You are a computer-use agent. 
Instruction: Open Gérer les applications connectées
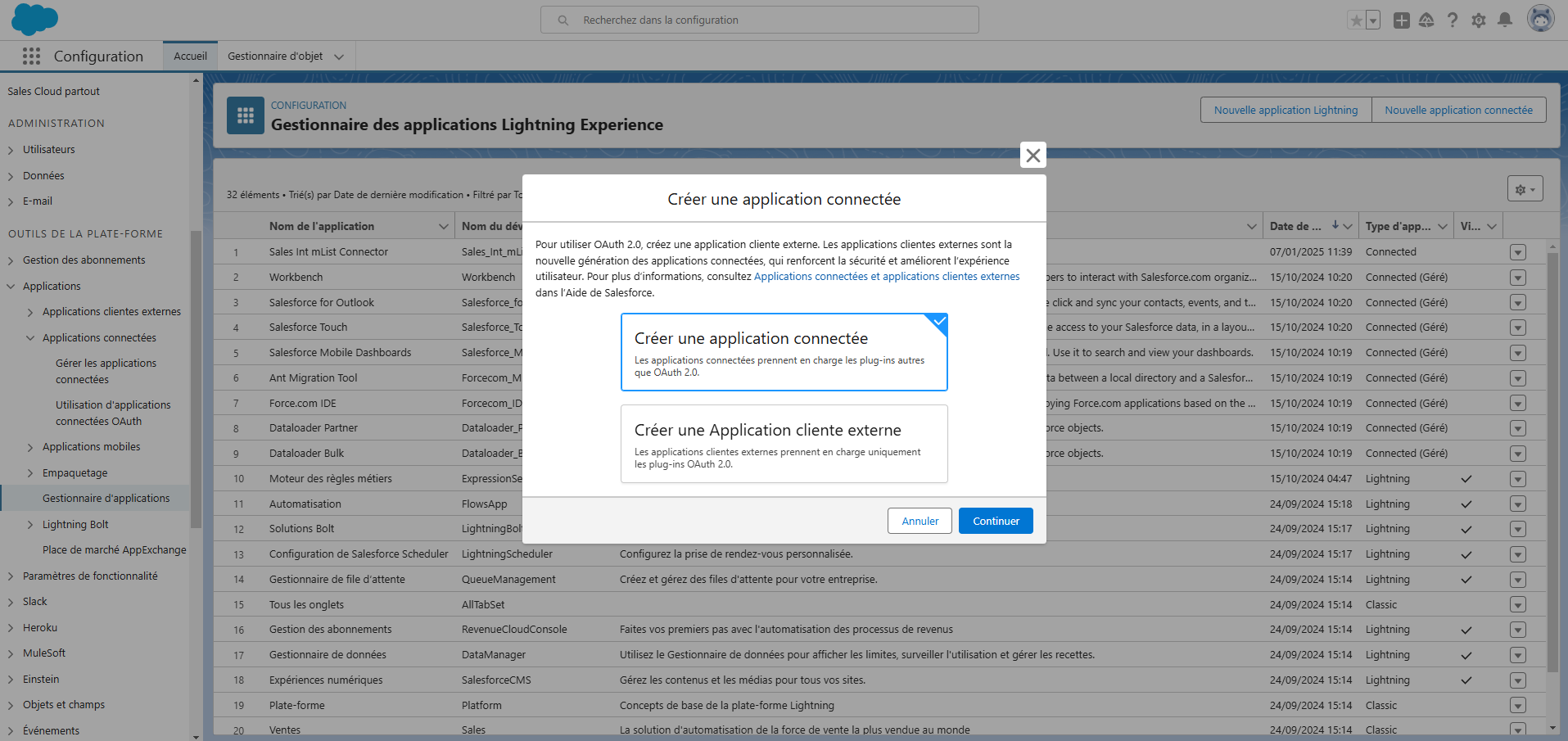(106, 371)
